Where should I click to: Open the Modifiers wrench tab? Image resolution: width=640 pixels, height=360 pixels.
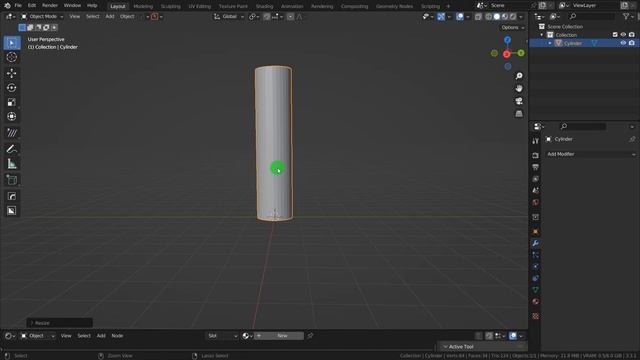click(536, 243)
